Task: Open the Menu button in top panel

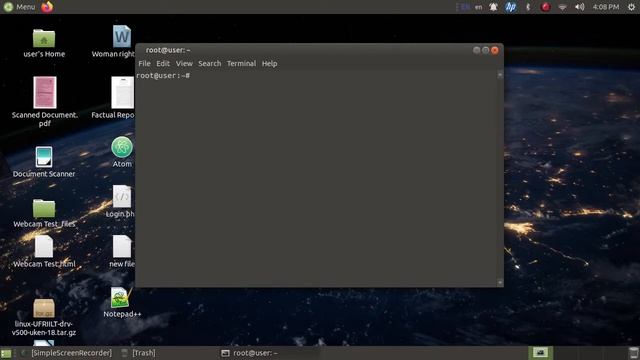Action: tap(19, 7)
